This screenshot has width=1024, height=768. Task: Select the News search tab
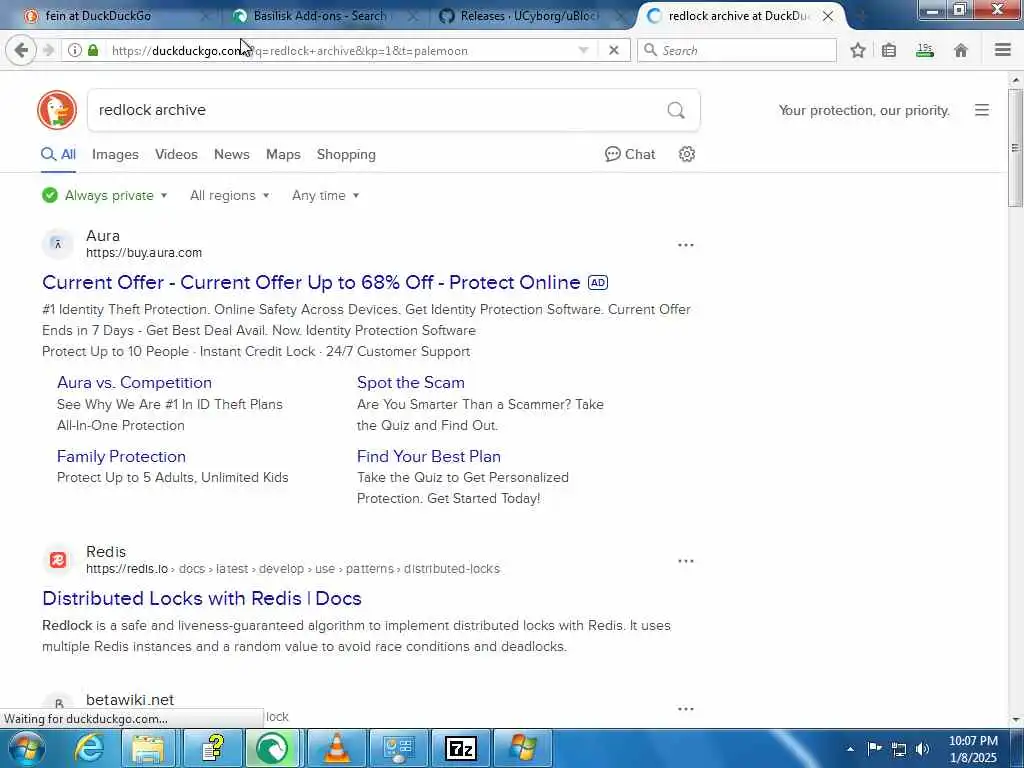click(x=232, y=154)
